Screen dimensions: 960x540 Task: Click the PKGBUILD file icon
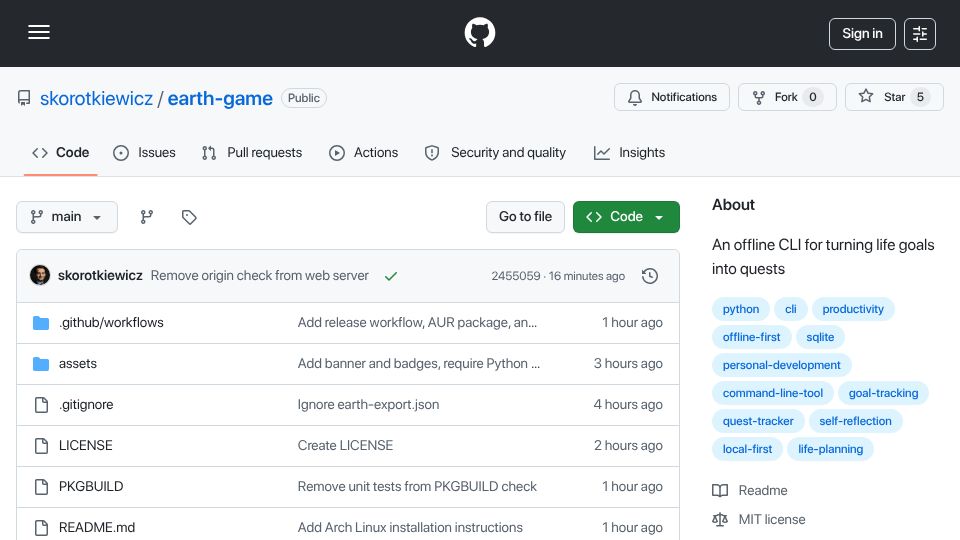pyautogui.click(x=41, y=487)
